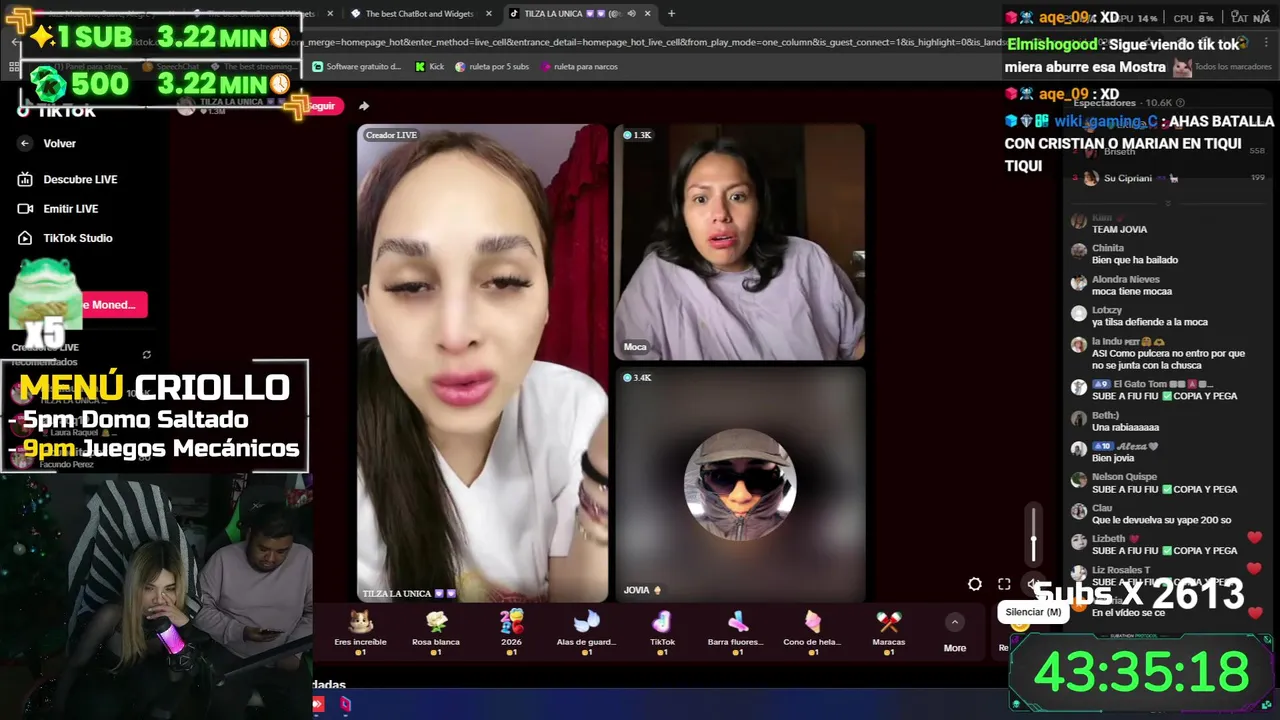1280x720 pixels.
Task: Open ruleta por 5 subs bookmark
Action: click(492, 67)
